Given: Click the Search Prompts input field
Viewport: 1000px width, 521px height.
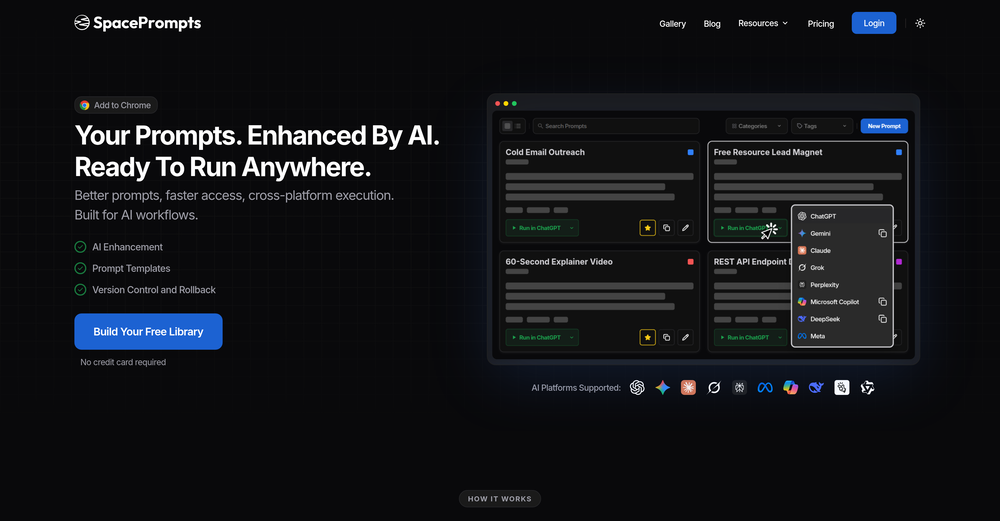Looking at the screenshot, I should tap(616, 126).
